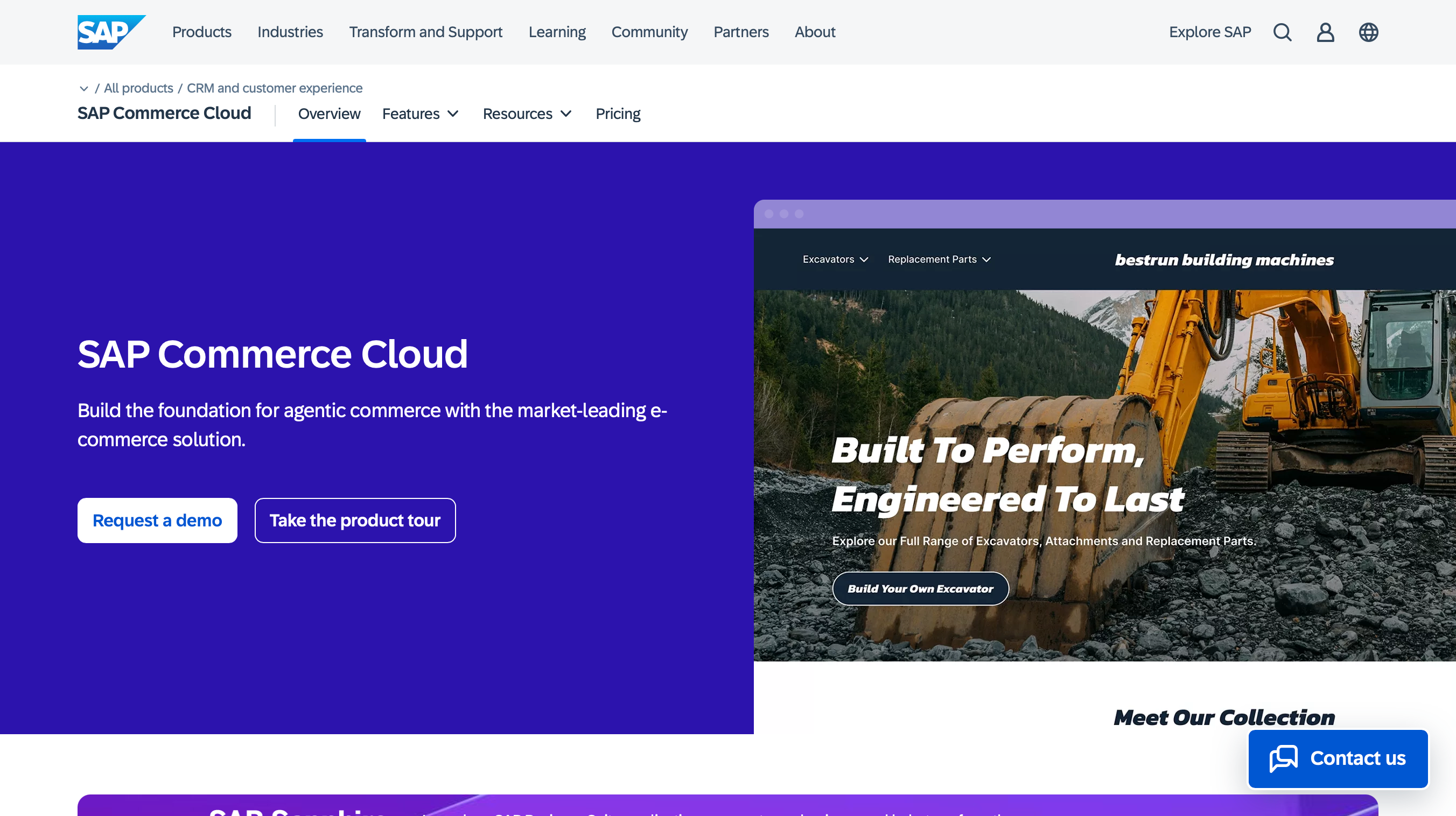Click the chat icon in Contact us
Viewport: 1456px width, 816px height.
click(1283, 758)
